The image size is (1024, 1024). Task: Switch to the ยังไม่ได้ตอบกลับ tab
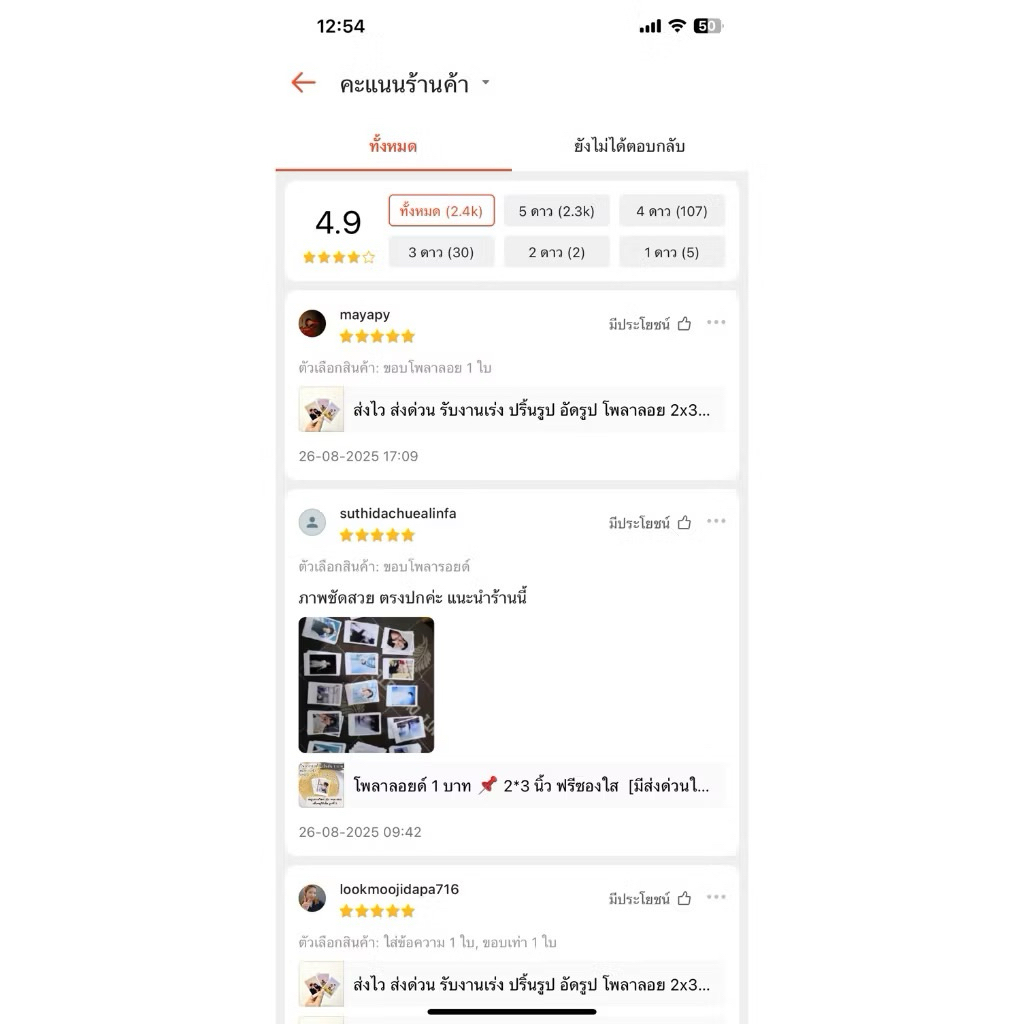click(x=629, y=146)
